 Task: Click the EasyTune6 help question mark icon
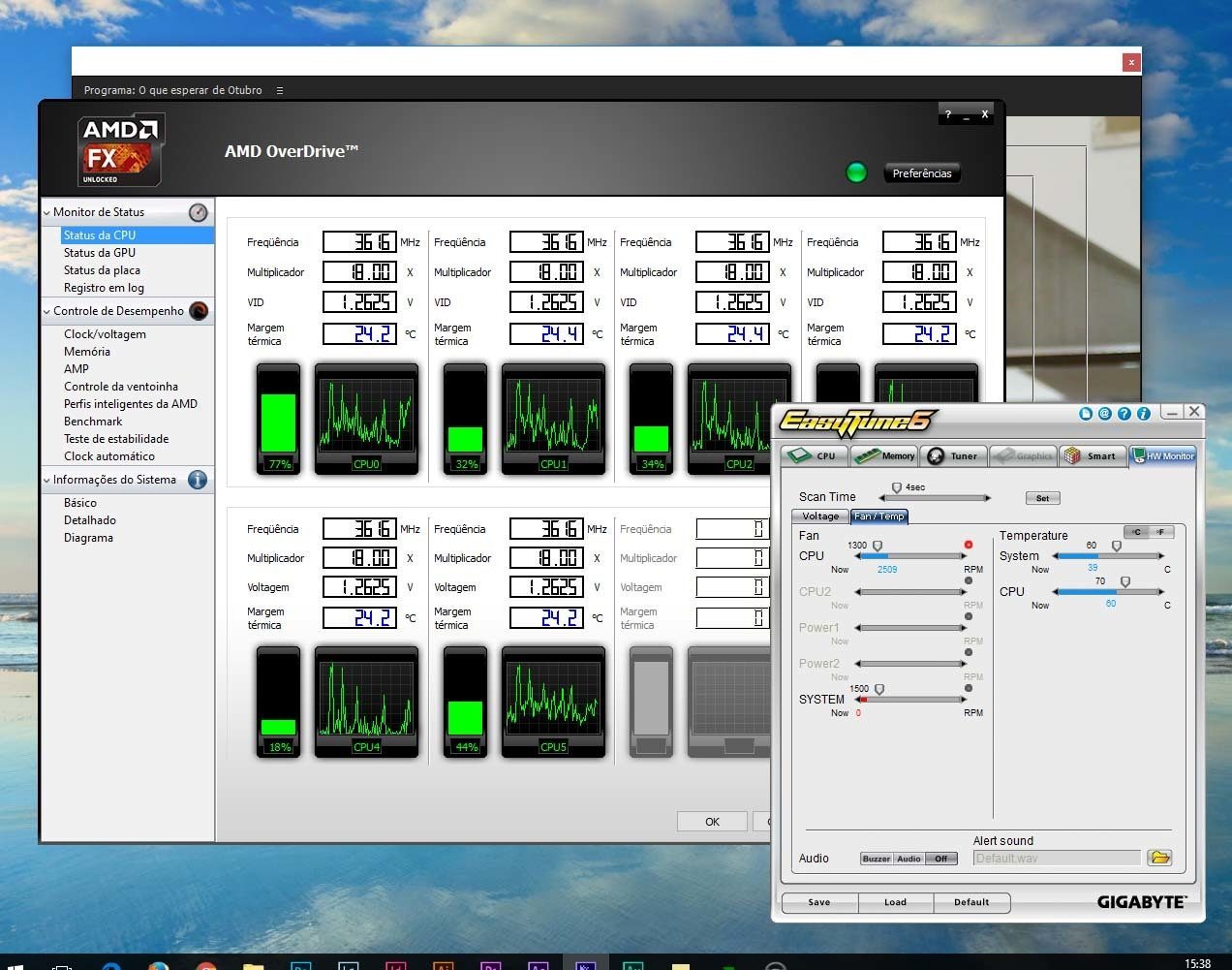coord(1124,414)
